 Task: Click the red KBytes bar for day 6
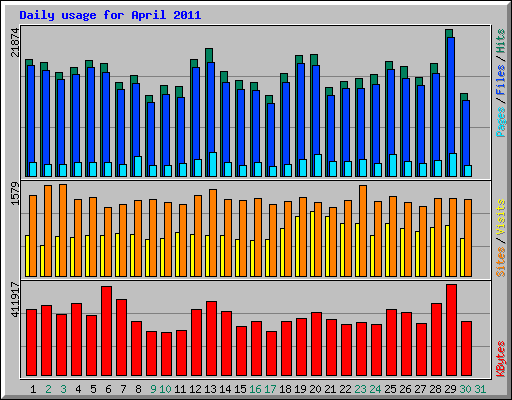pos(106,331)
